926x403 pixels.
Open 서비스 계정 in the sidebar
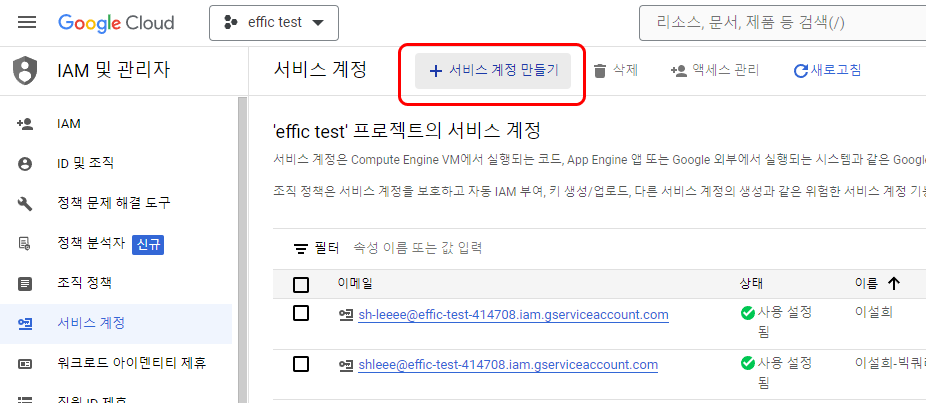[x=91, y=323]
